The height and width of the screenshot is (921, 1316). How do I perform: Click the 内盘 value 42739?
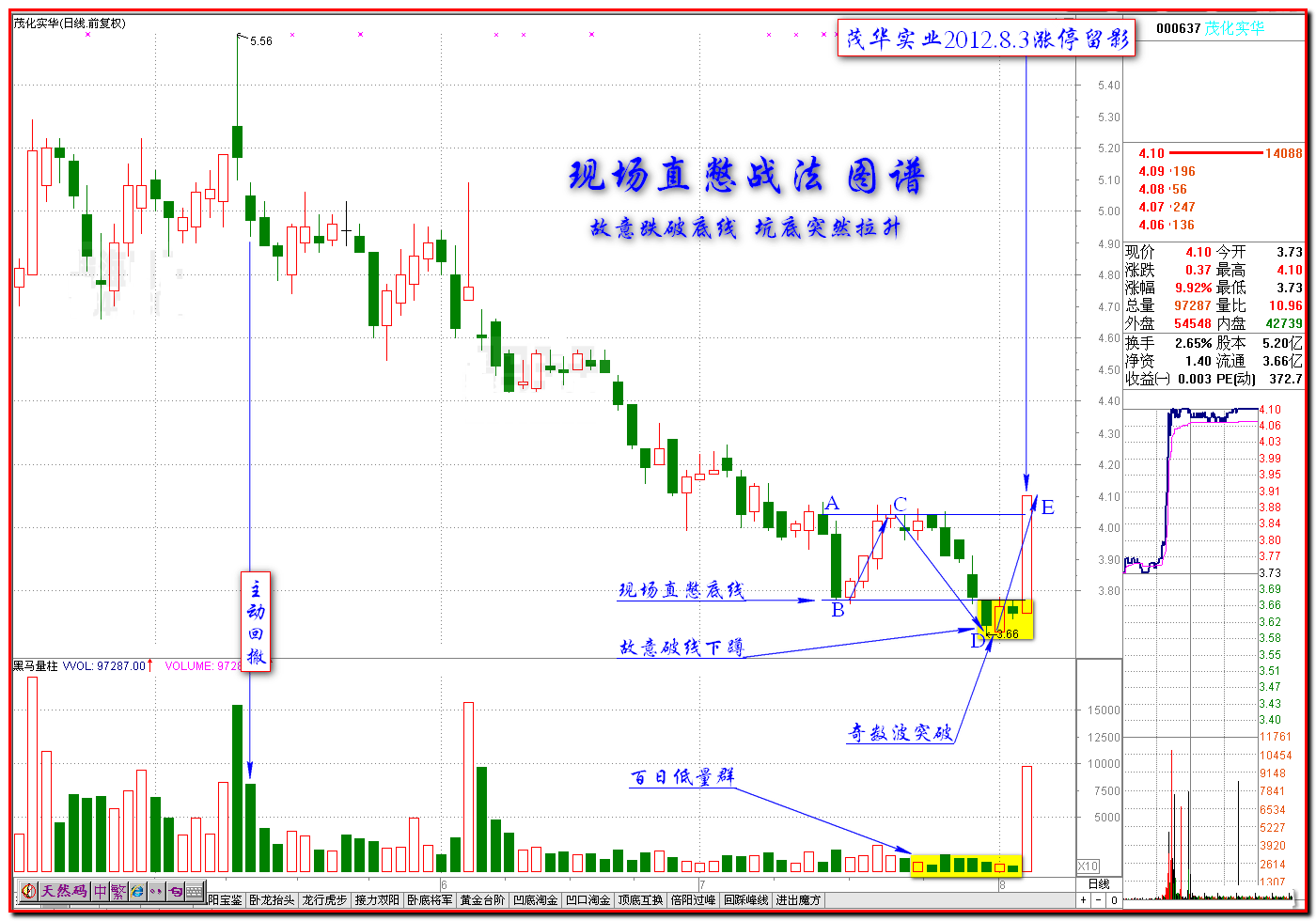tap(1283, 323)
